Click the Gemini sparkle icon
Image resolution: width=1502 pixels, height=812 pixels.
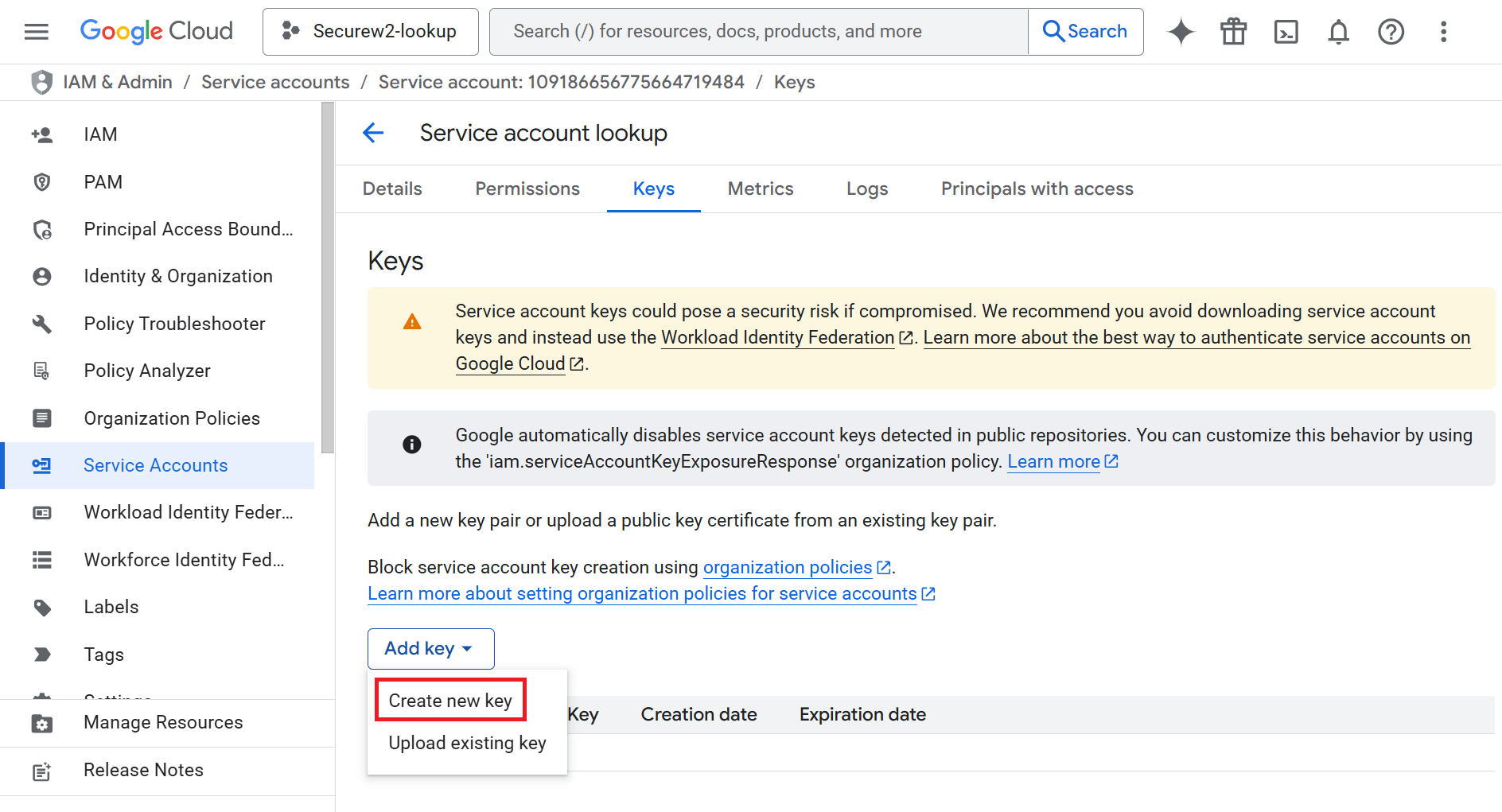(x=1181, y=32)
